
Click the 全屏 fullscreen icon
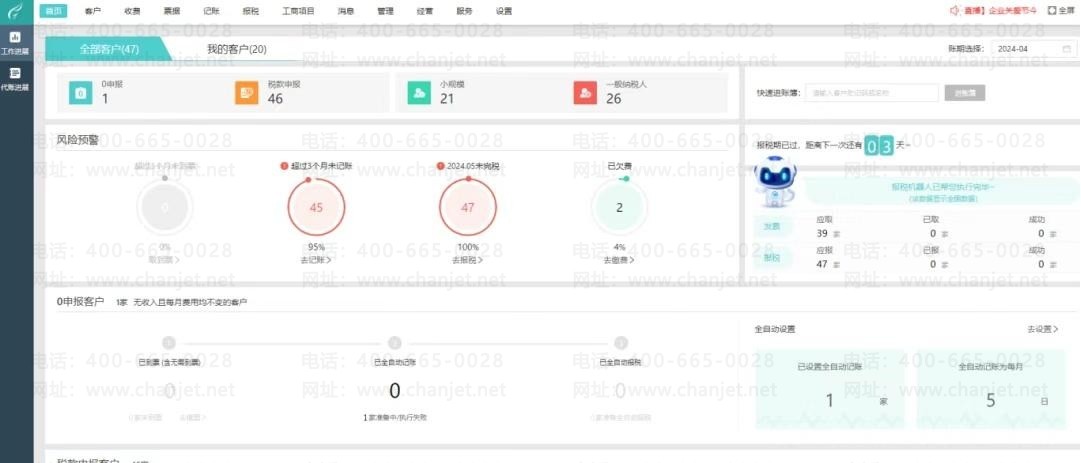click(1051, 10)
